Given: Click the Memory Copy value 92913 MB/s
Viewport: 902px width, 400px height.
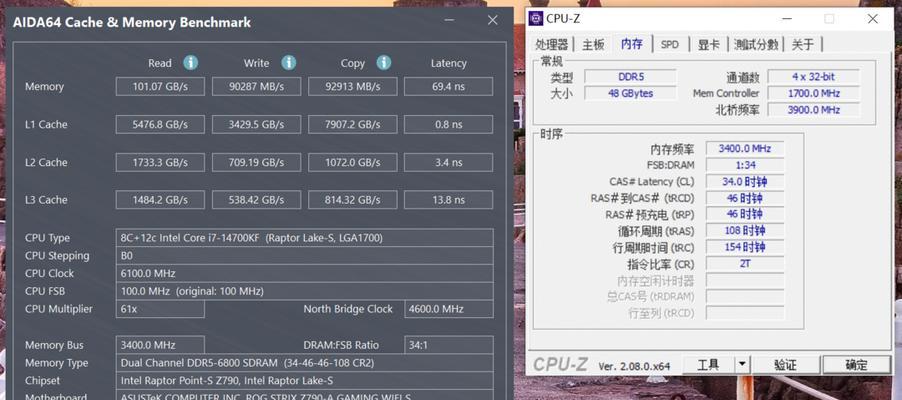Looking at the screenshot, I should (x=352, y=87).
